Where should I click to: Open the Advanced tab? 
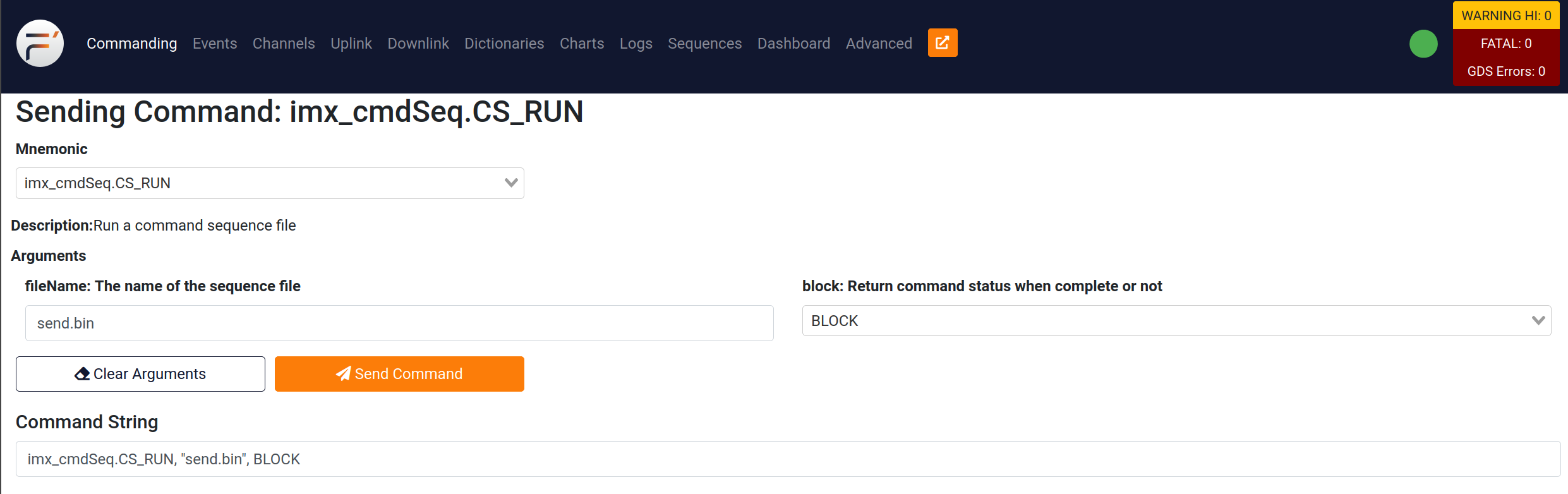point(879,44)
